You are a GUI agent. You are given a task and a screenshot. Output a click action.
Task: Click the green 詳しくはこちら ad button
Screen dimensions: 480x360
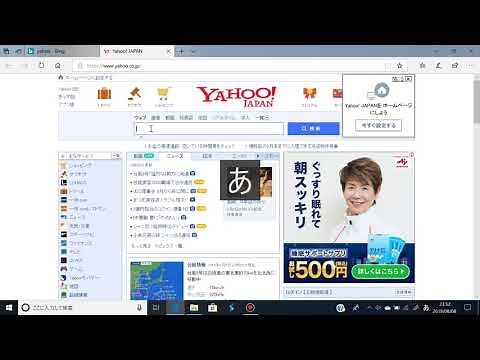click(380, 271)
